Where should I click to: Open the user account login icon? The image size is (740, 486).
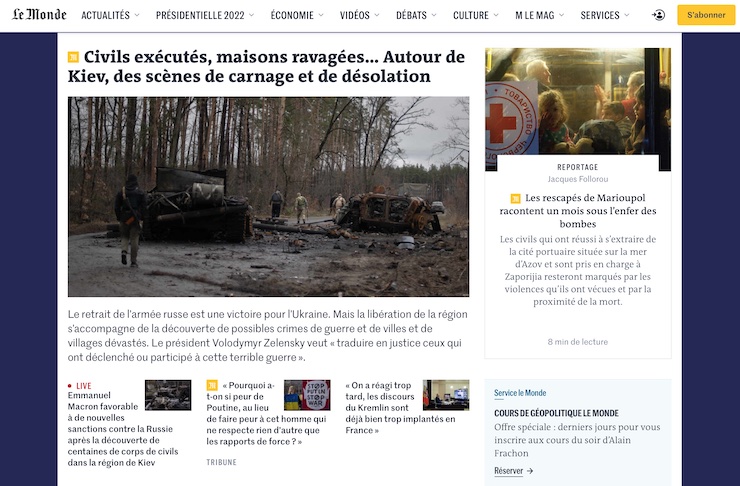pos(658,15)
